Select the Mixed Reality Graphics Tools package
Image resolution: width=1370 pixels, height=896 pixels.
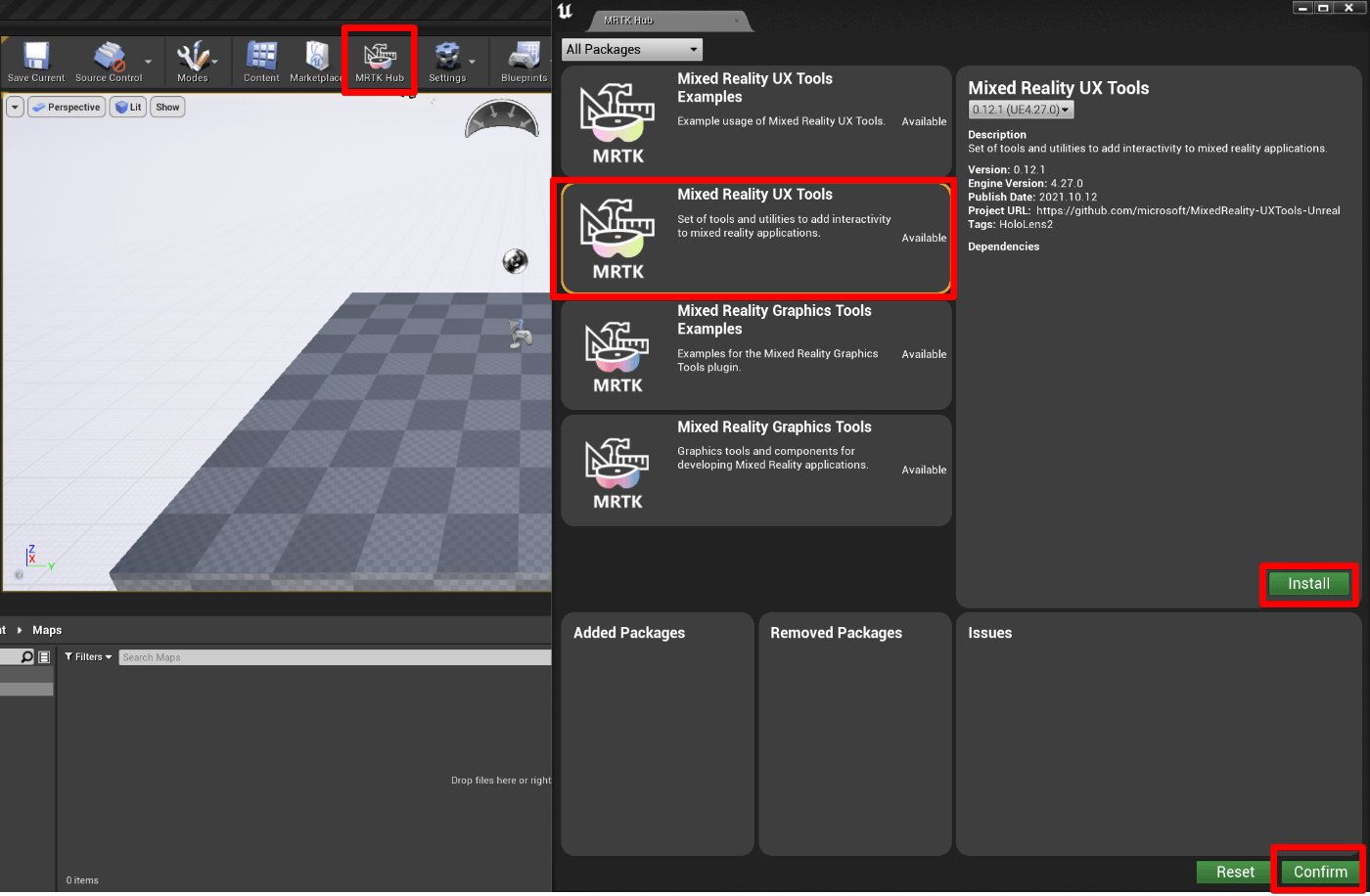tap(755, 470)
